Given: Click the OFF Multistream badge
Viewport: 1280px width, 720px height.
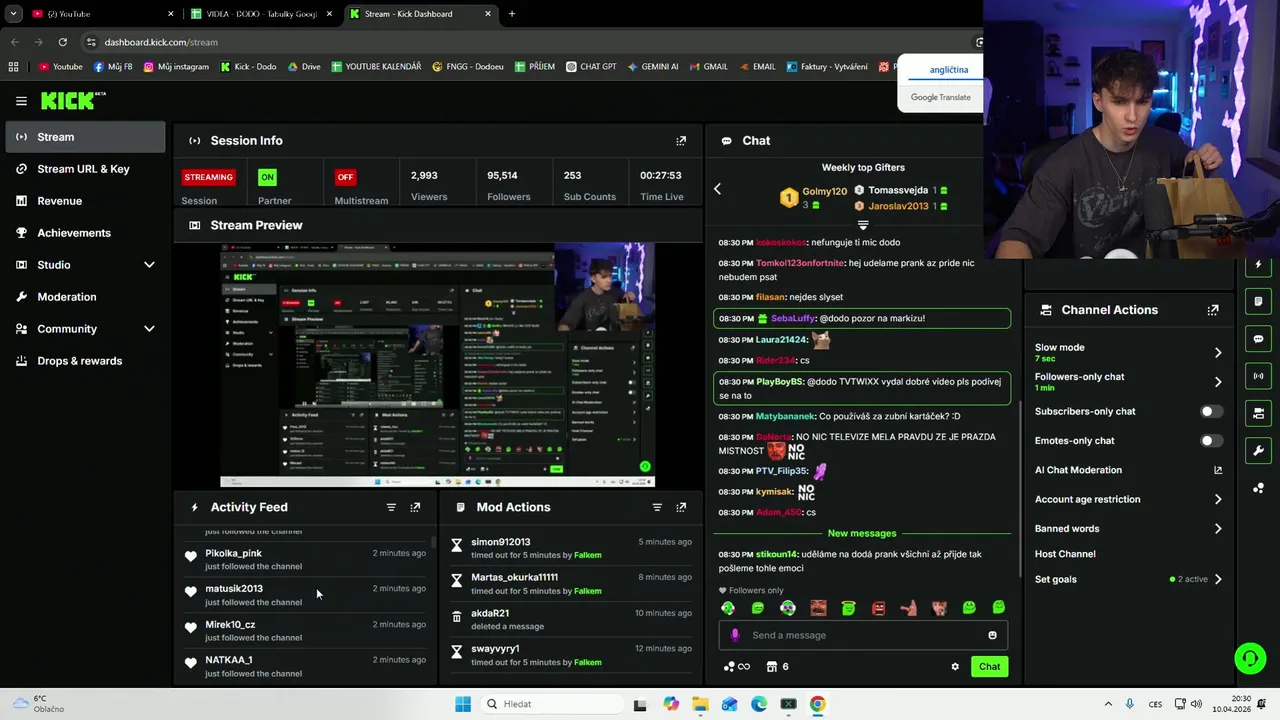Looking at the screenshot, I should pyautogui.click(x=345, y=177).
